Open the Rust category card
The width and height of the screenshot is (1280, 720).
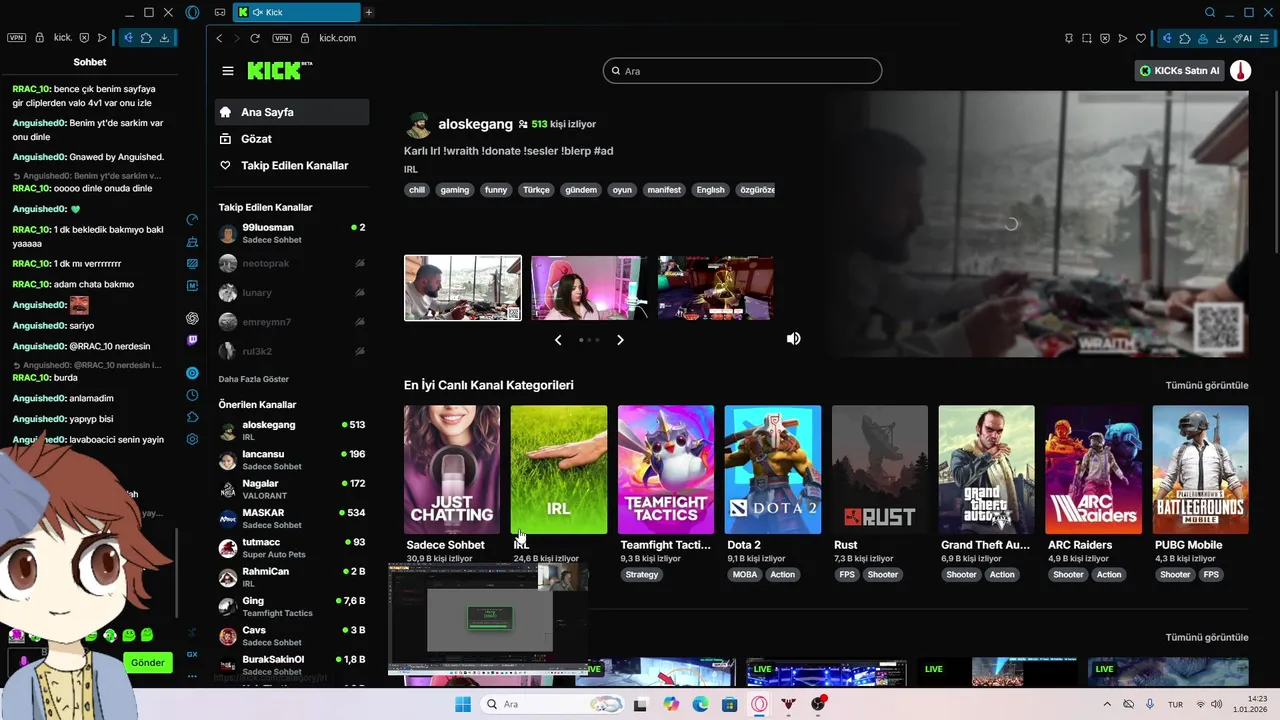pyautogui.click(x=880, y=469)
